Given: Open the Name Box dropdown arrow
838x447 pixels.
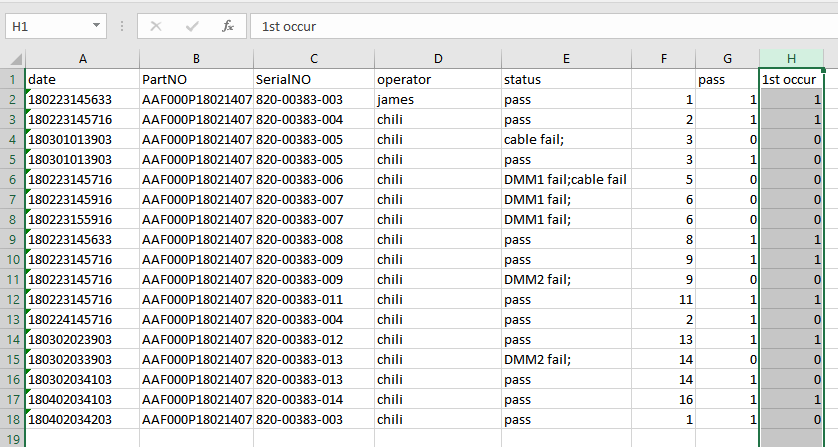Looking at the screenshot, I should 96,26.
